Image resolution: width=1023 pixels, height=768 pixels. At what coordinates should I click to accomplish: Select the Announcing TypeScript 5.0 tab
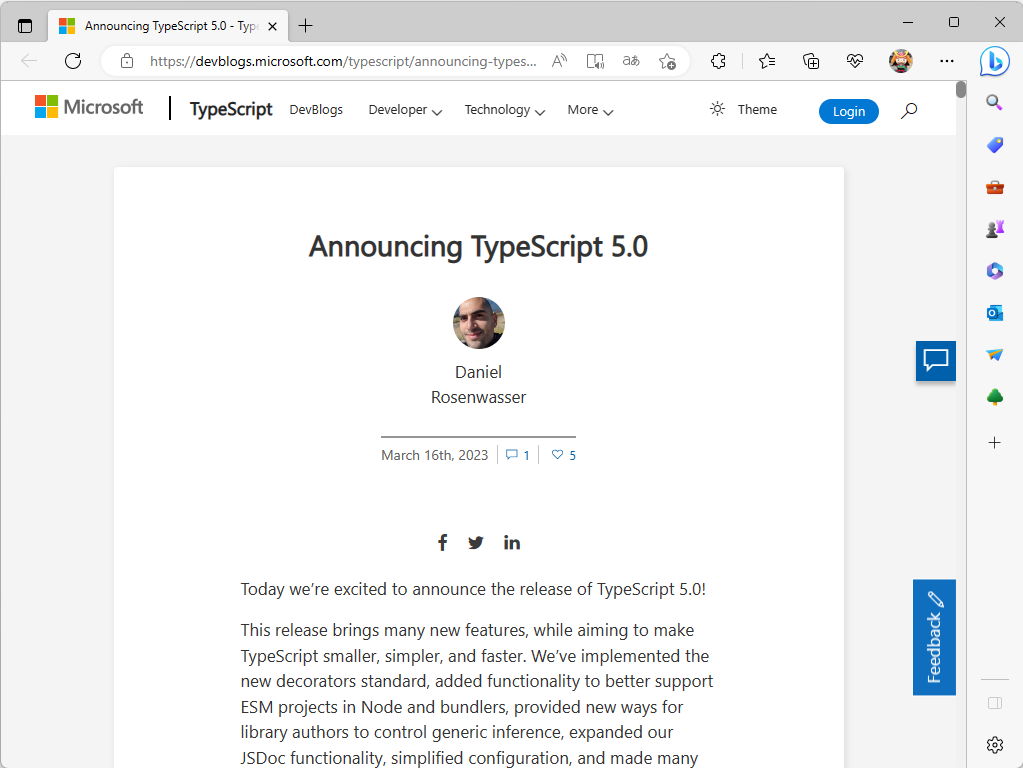click(x=168, y=26)
